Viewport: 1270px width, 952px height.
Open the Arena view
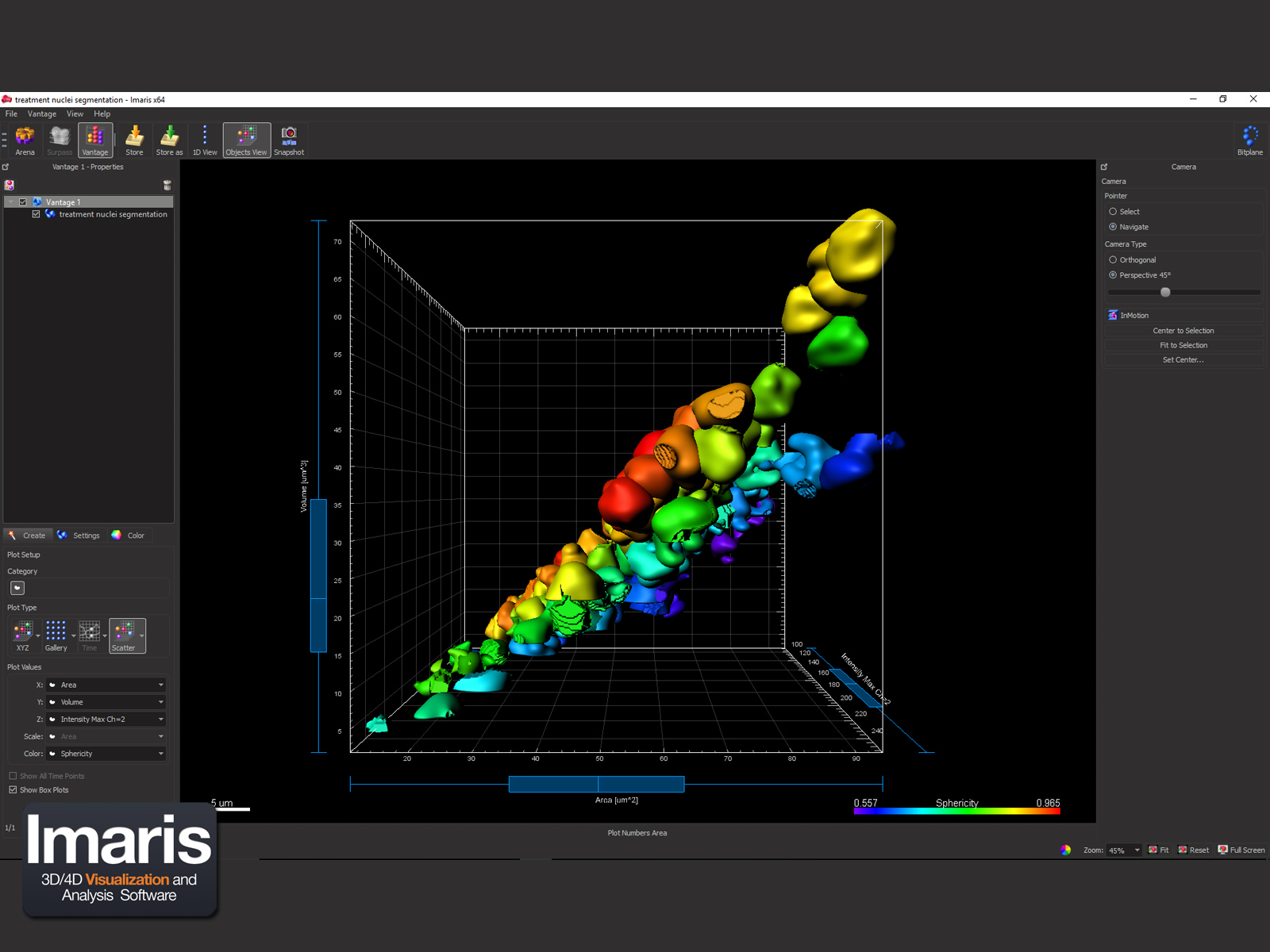[x=25, y=140]
